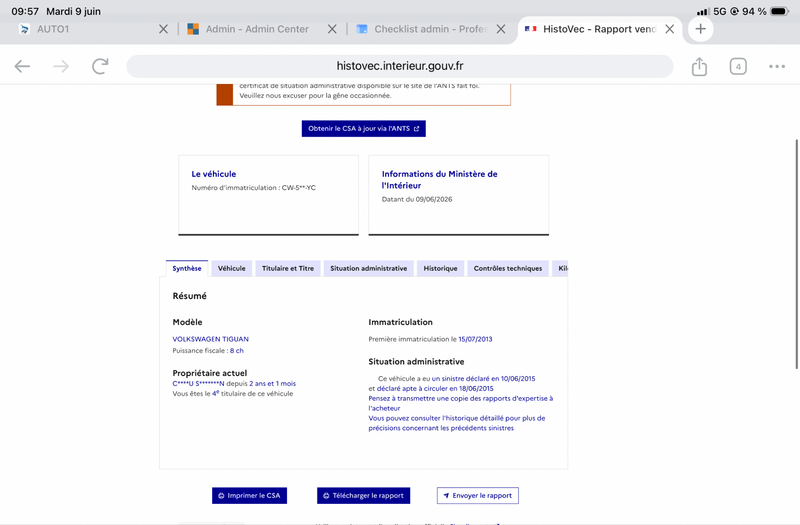
Task: Click the first registration date 15/07/2013
Action: [475, 339]
